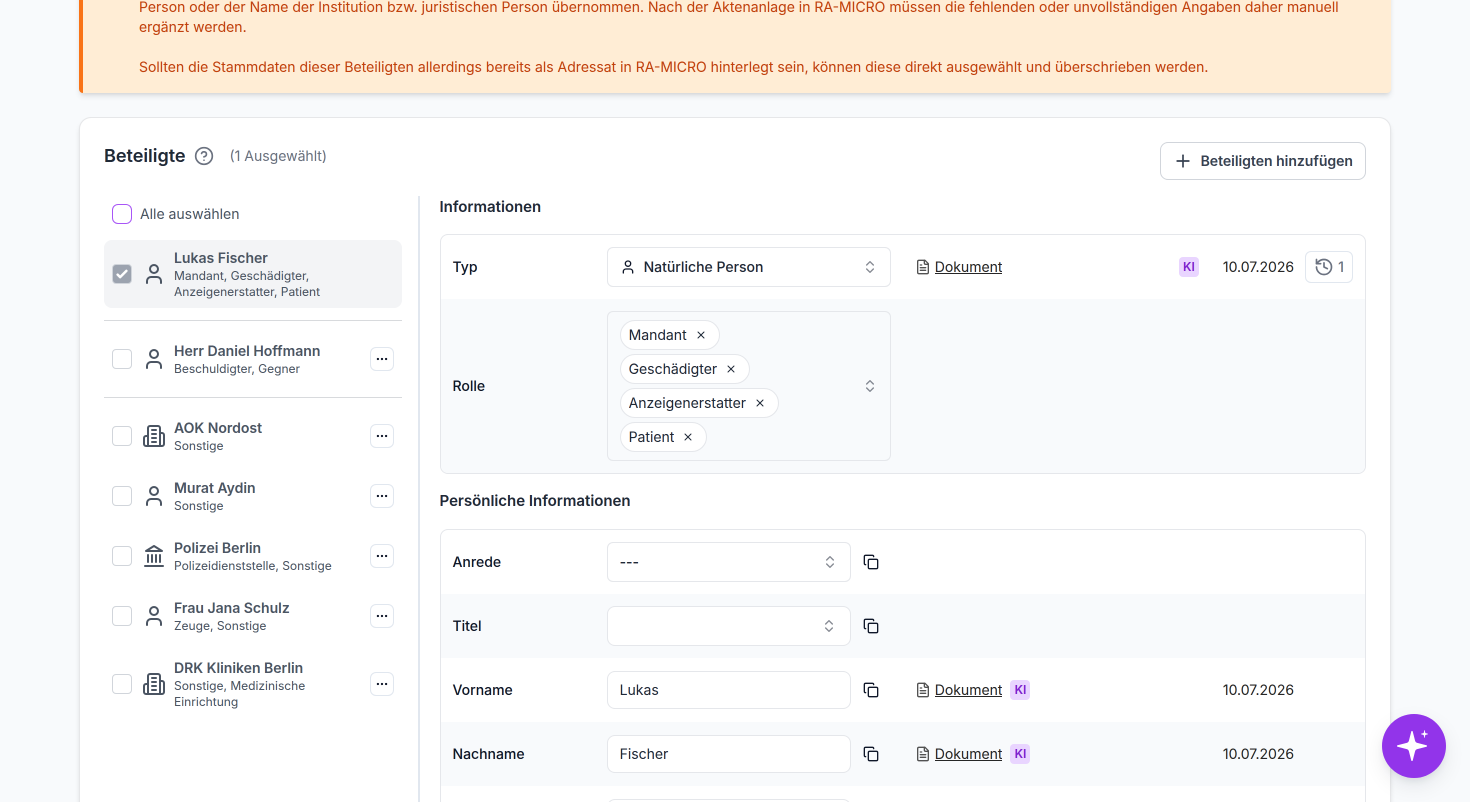Click the date 10.07.2026 in Typ row
Viewport: 1470px width, 802px height.
pyautogui.click(x=1258, y=267)
